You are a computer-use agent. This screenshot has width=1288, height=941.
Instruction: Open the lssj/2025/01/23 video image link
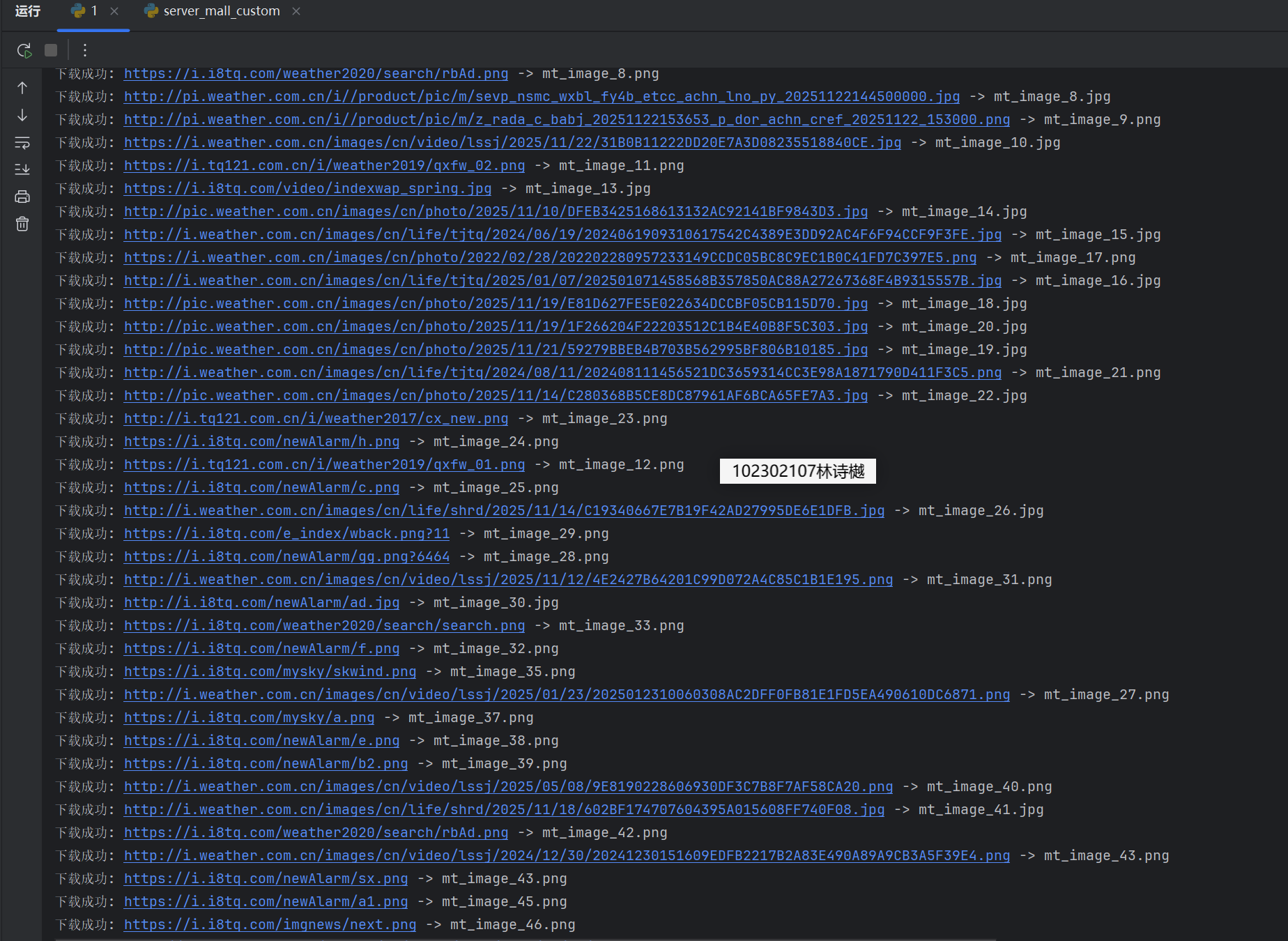[567, 695]
